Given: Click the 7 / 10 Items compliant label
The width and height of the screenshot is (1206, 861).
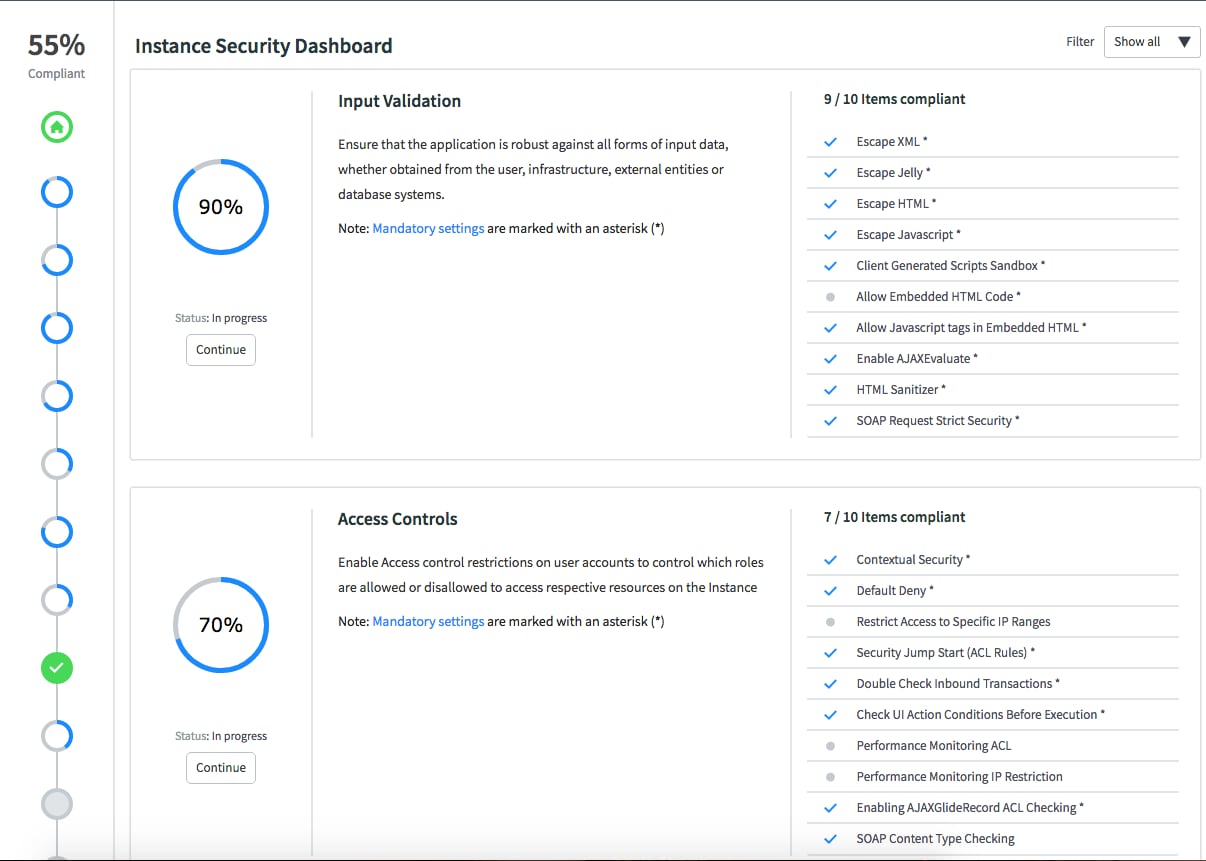Looking at the screenshot, I should (x=894, y=517).
